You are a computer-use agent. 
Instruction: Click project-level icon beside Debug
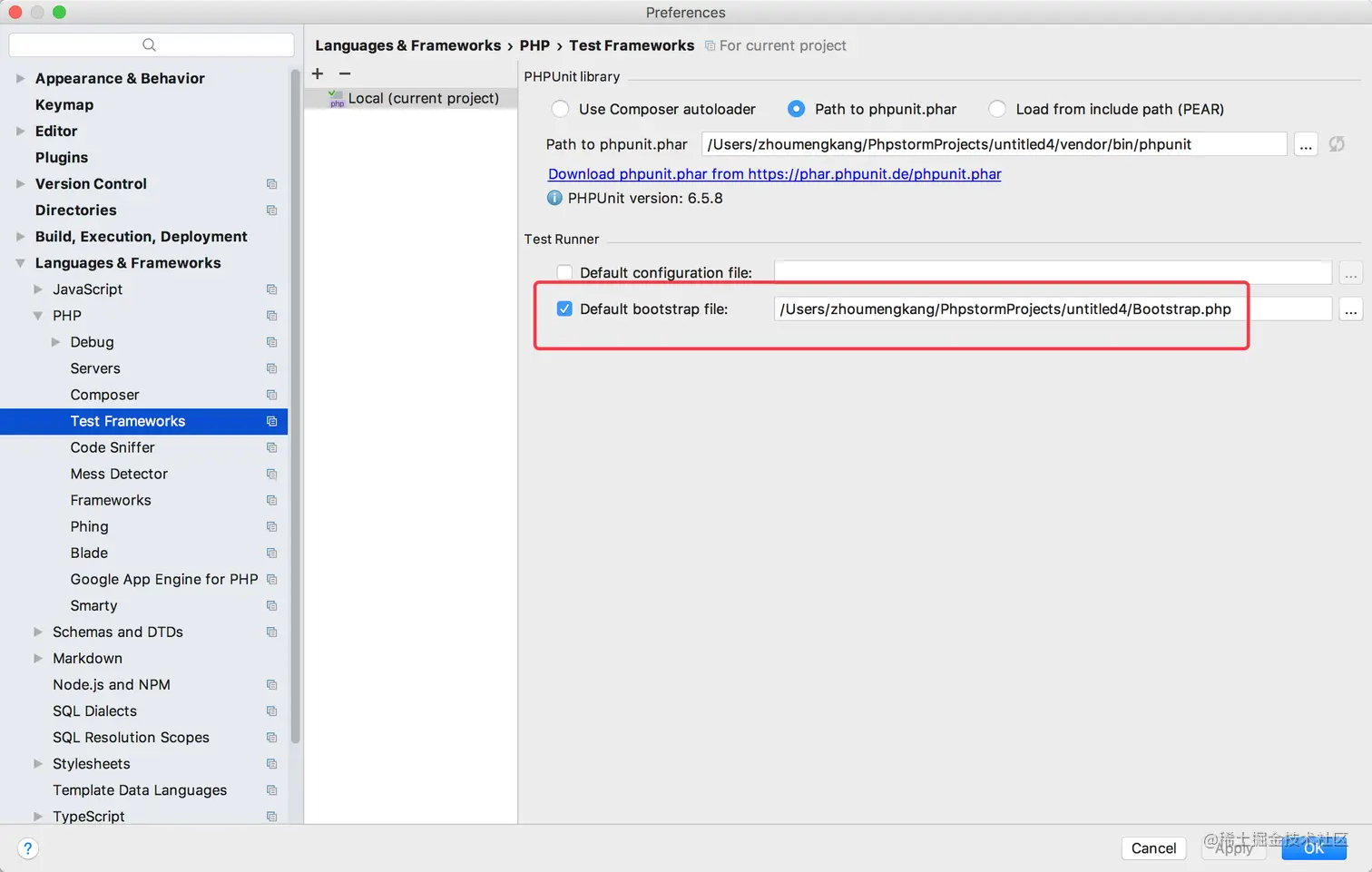click(x=271, y=342)
